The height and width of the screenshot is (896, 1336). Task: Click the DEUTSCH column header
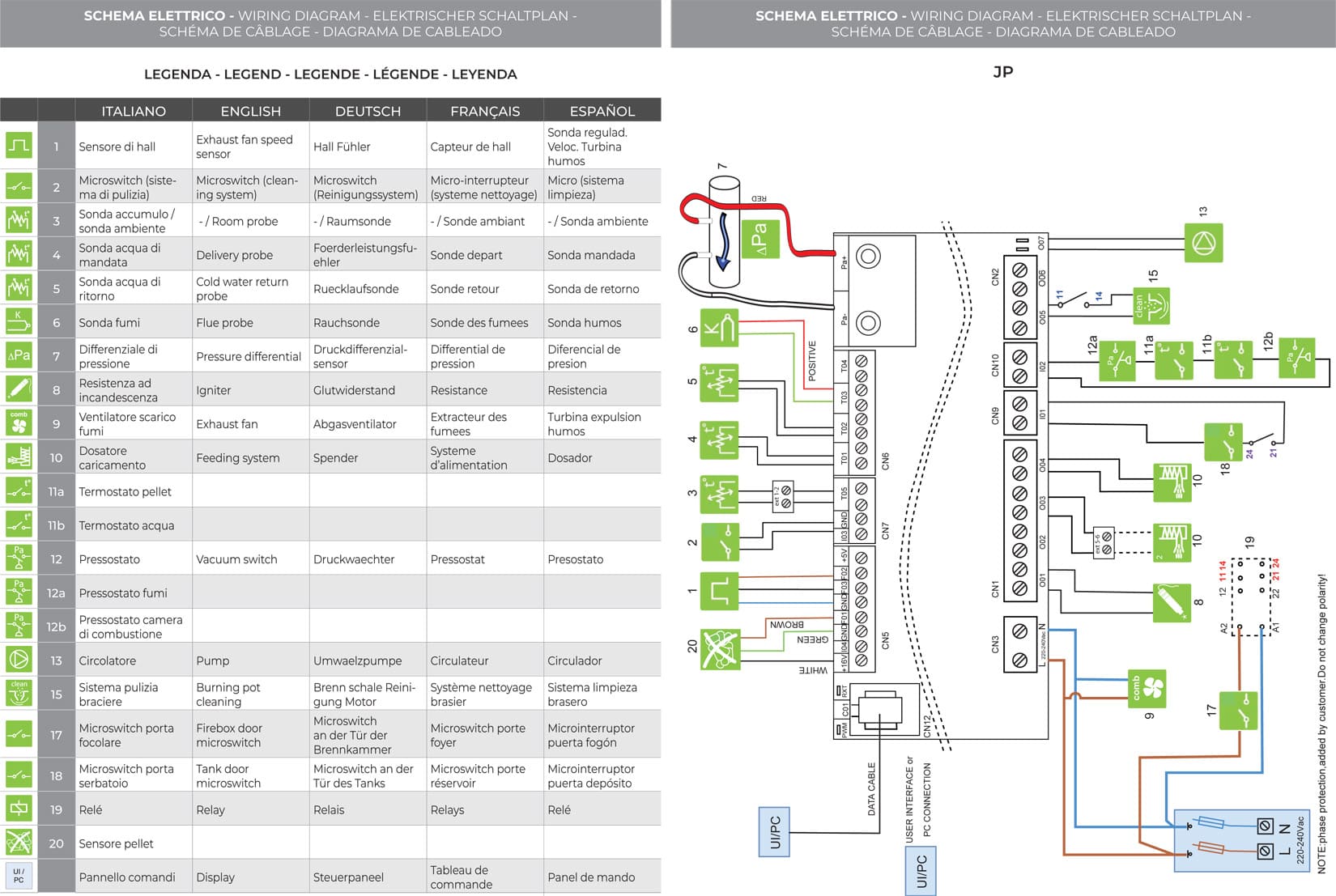coord(368,111)
